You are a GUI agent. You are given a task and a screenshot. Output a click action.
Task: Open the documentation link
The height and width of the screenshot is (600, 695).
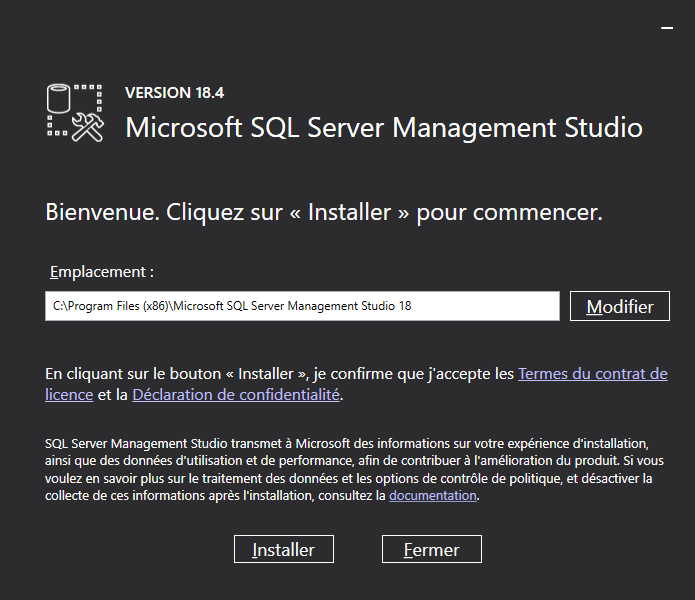tap(433, 495)
